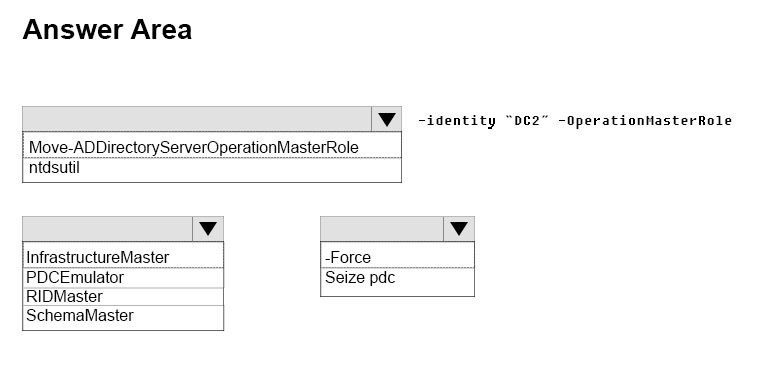Screen dimensions: 763x369
Task: Open the dropdown arrow above -Force
Action: pyautogui.click(x=459, y=229)
